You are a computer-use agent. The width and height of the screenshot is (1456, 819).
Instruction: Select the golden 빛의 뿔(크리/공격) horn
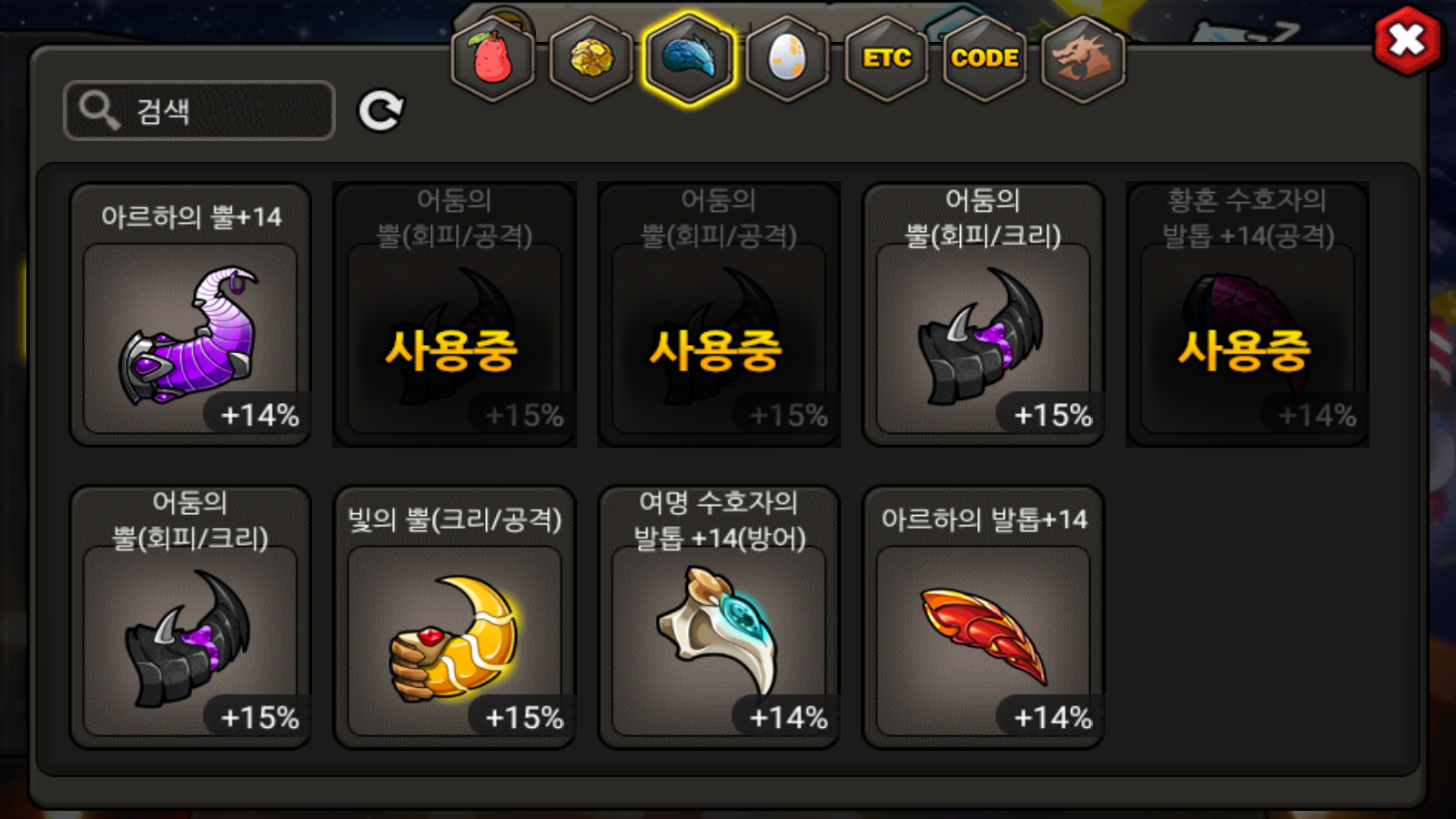454,617
